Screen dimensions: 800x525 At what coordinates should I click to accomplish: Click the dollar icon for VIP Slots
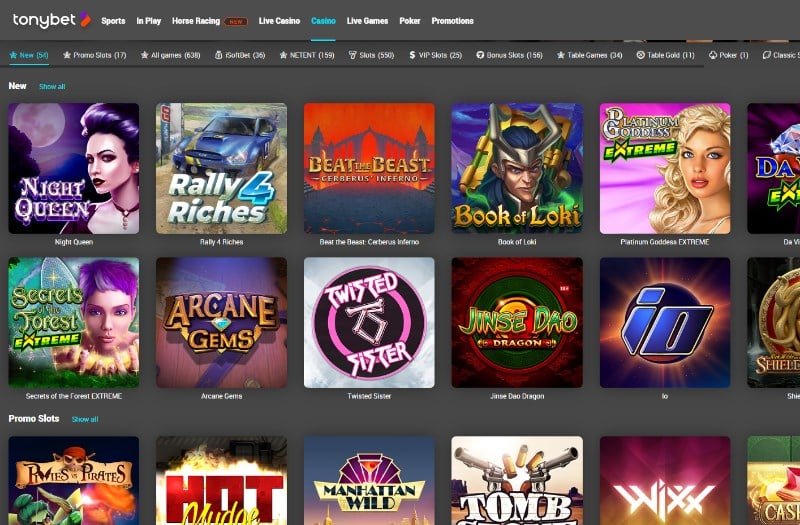point(412,55)
